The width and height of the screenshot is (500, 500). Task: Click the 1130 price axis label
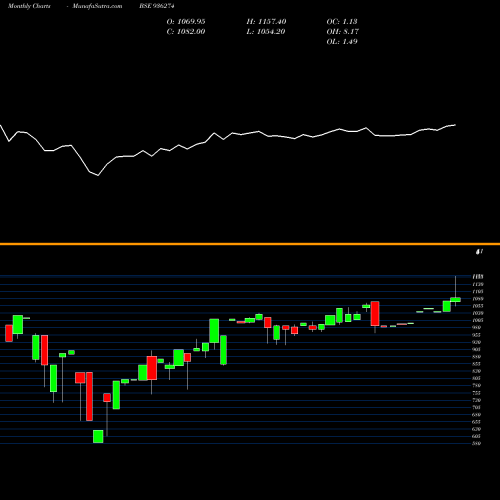coord(478,284)
